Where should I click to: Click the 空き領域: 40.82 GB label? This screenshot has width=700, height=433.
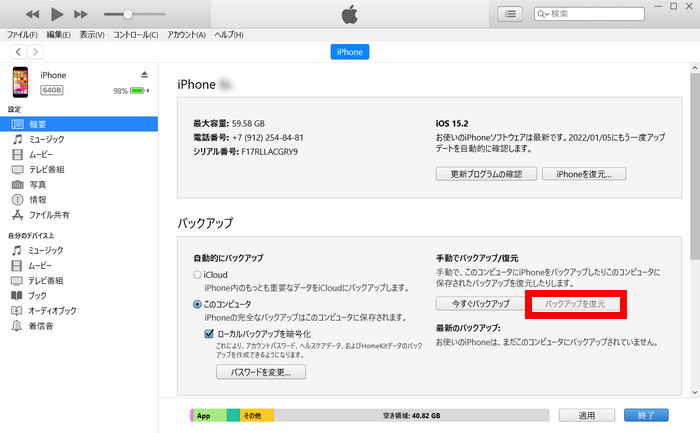pyautogui.click(x=412, y=416)
